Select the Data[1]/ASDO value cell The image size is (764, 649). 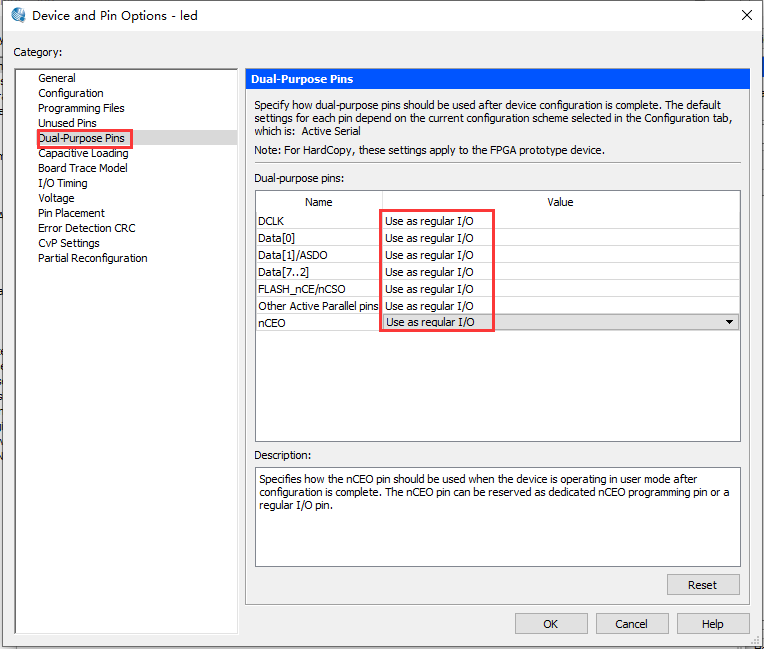560,255
